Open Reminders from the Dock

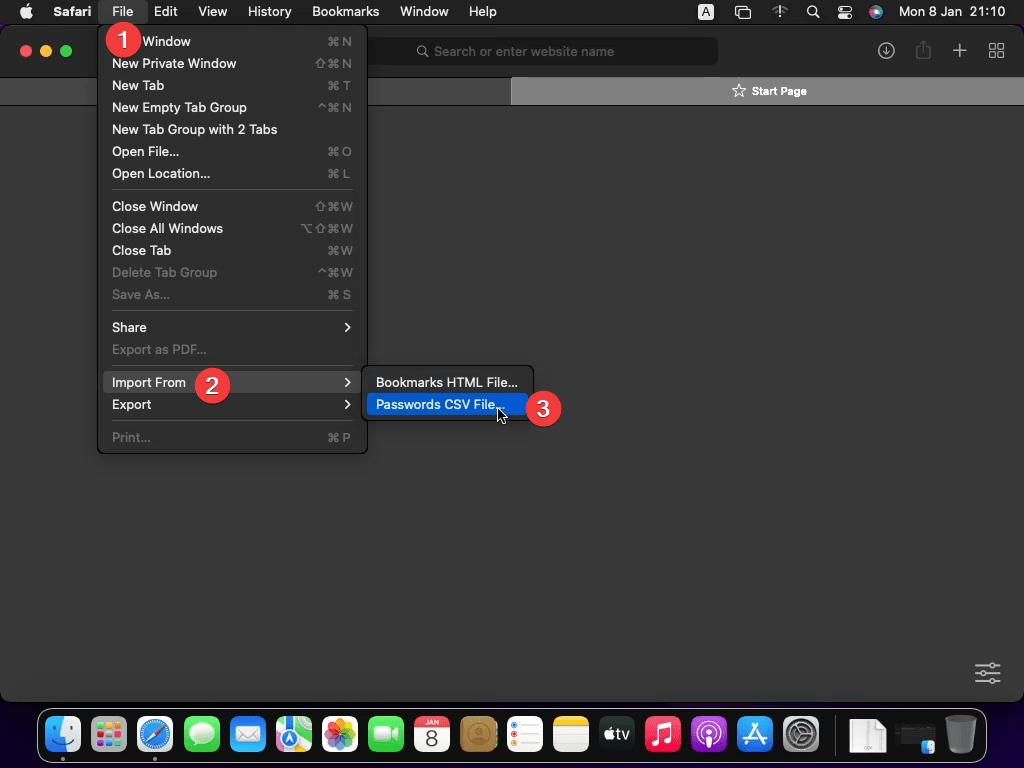coord(524,733)
